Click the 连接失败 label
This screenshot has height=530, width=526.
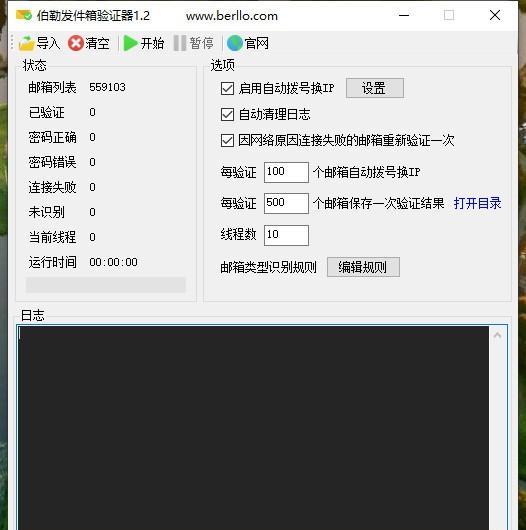[52, 187]
